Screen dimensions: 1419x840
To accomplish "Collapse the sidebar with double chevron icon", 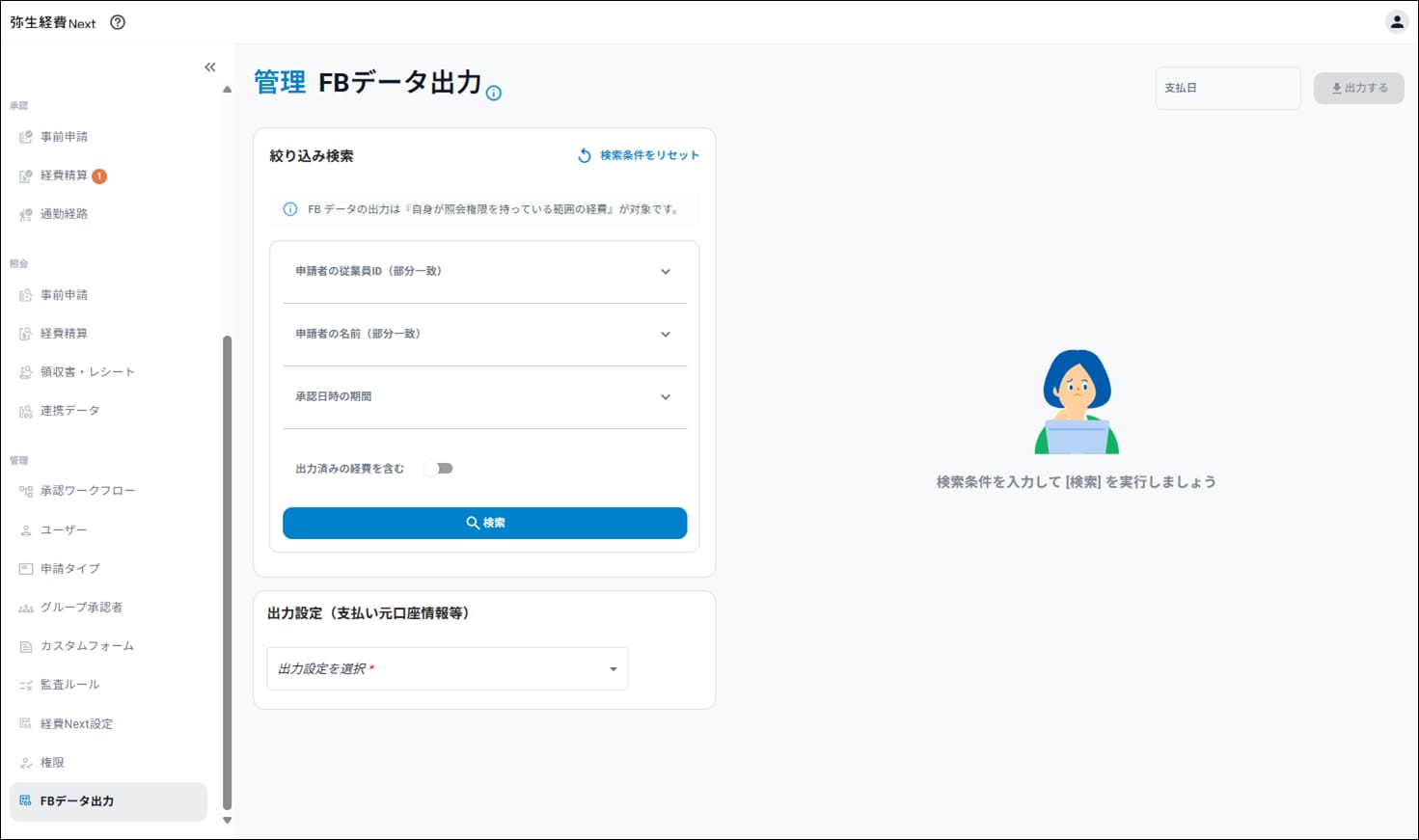I will (210, 68).
